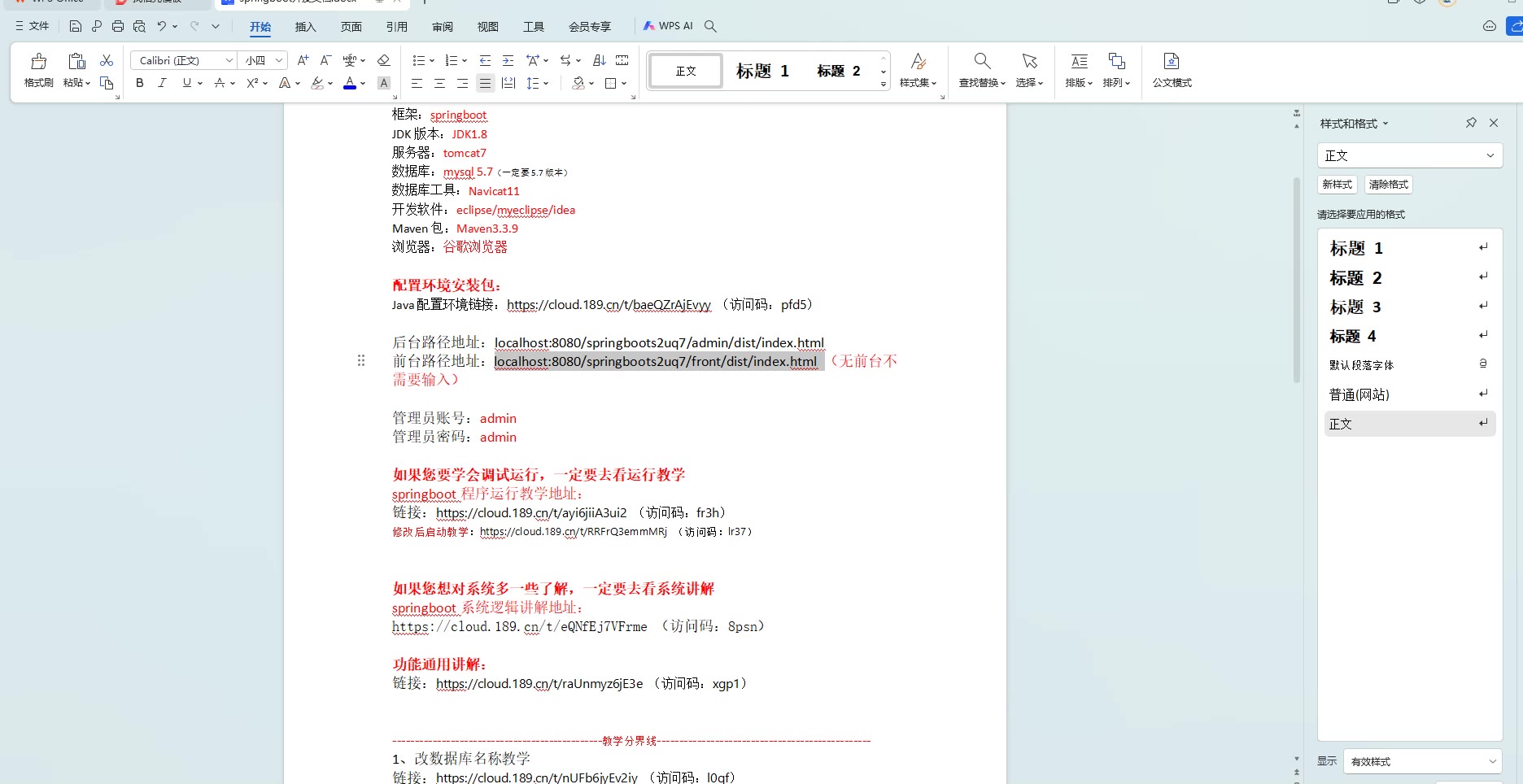Click the 新样式 button
This screenshot has height=784, width=1523.
coord(1337,185)
